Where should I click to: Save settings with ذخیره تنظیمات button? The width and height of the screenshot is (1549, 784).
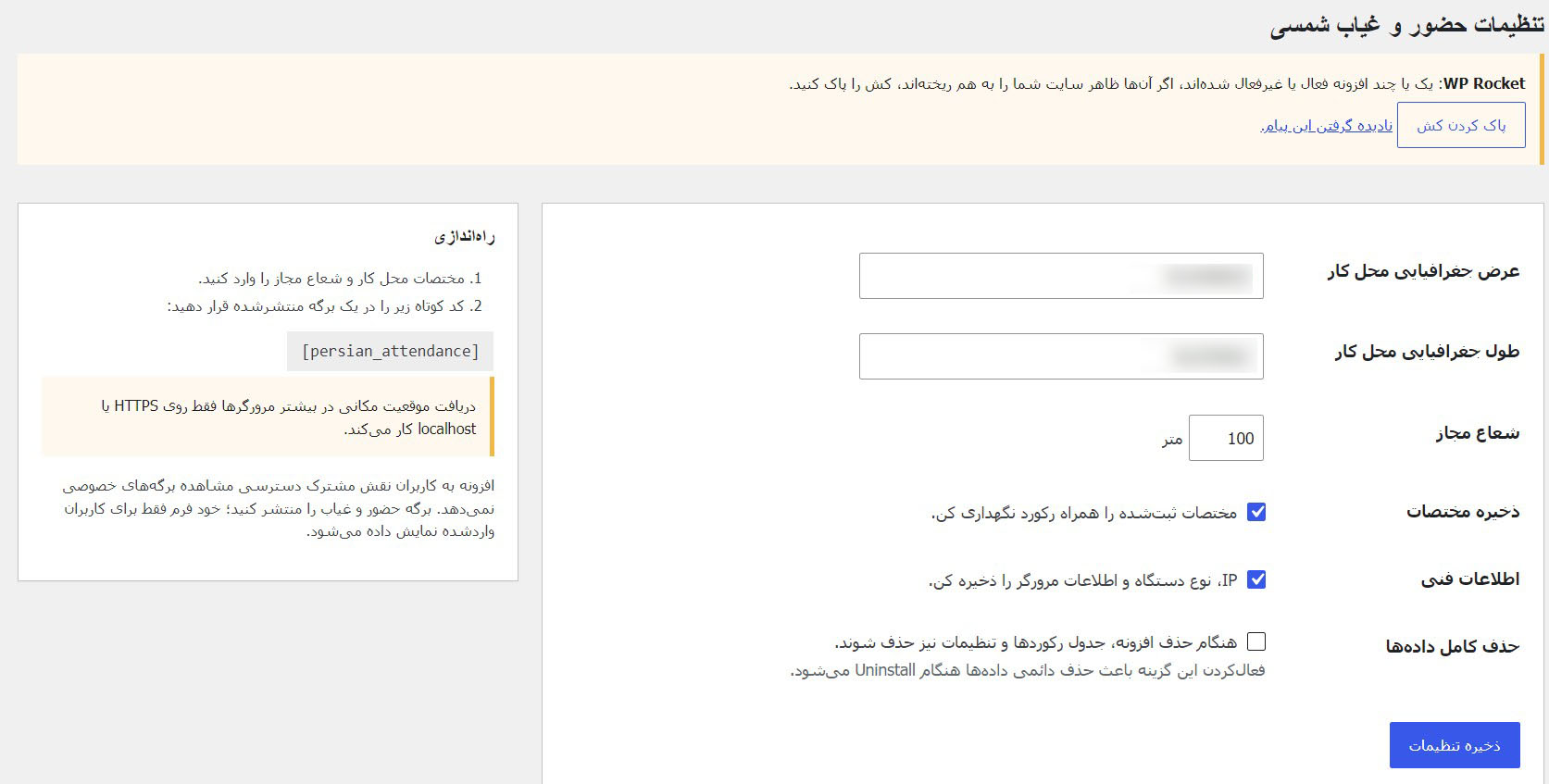[x=1455, y=745]
